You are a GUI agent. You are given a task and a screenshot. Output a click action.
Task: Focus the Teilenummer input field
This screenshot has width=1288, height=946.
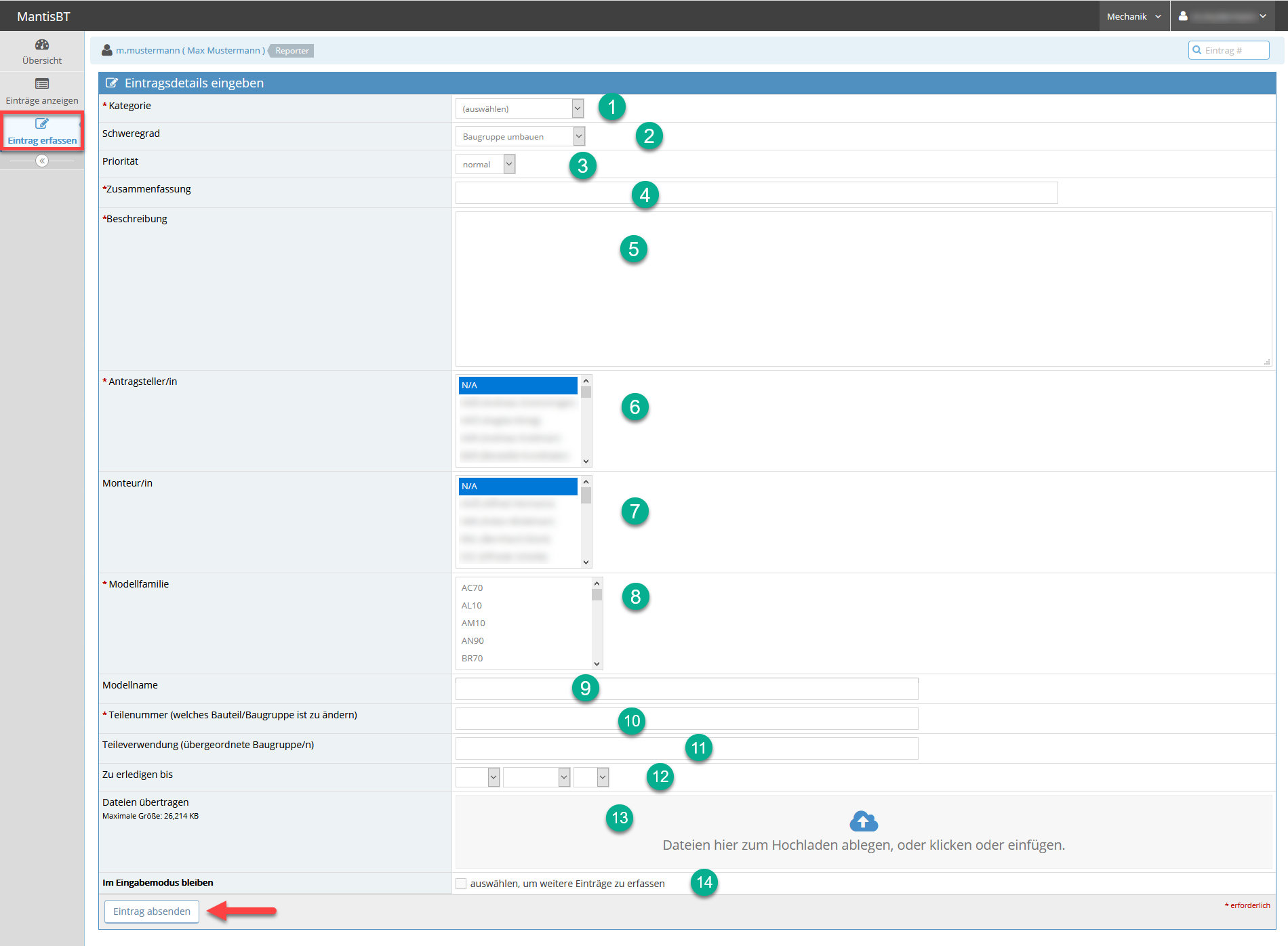(686, 718)
